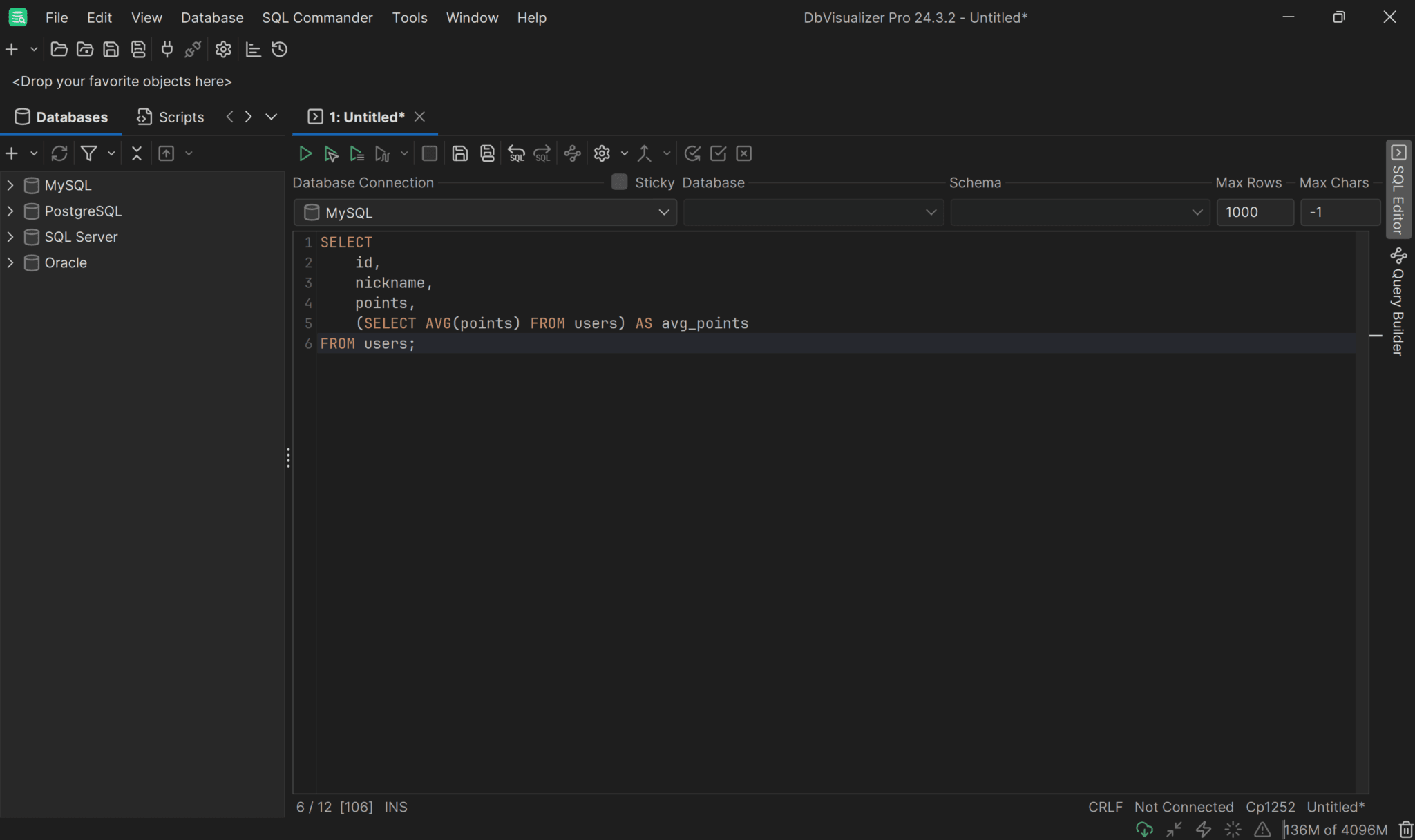Execute the SQL statement with the green play icon
The image size is (1415, 840).
point(305,153)
